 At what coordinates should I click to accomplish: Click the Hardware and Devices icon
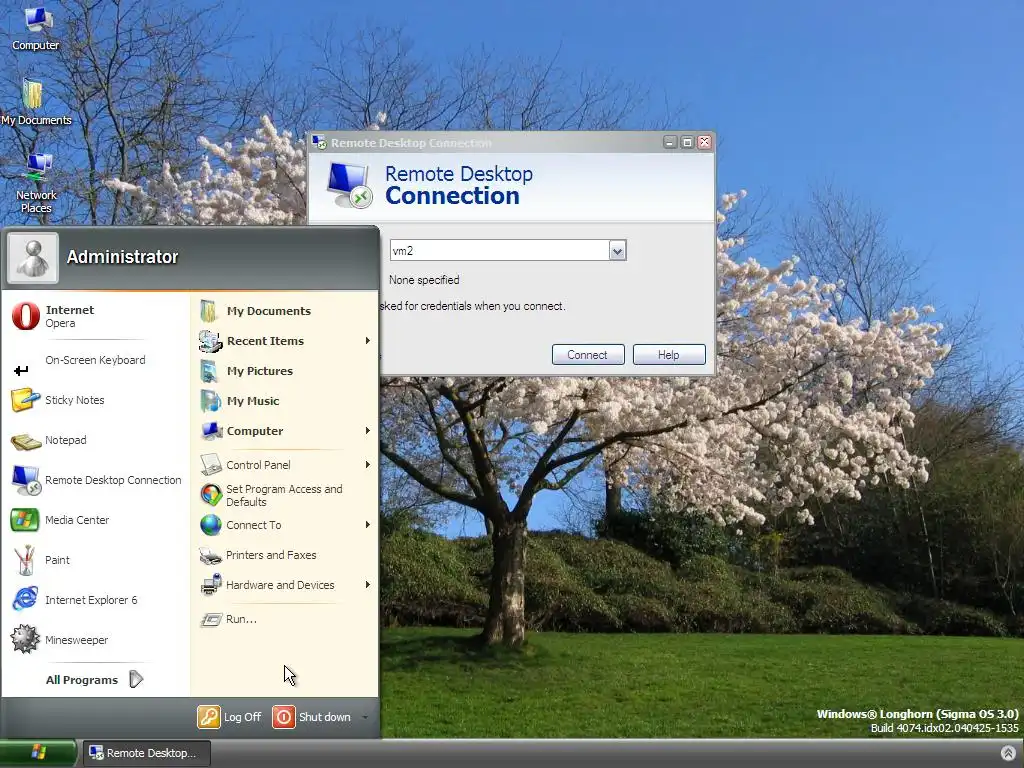tap(211, 585)
